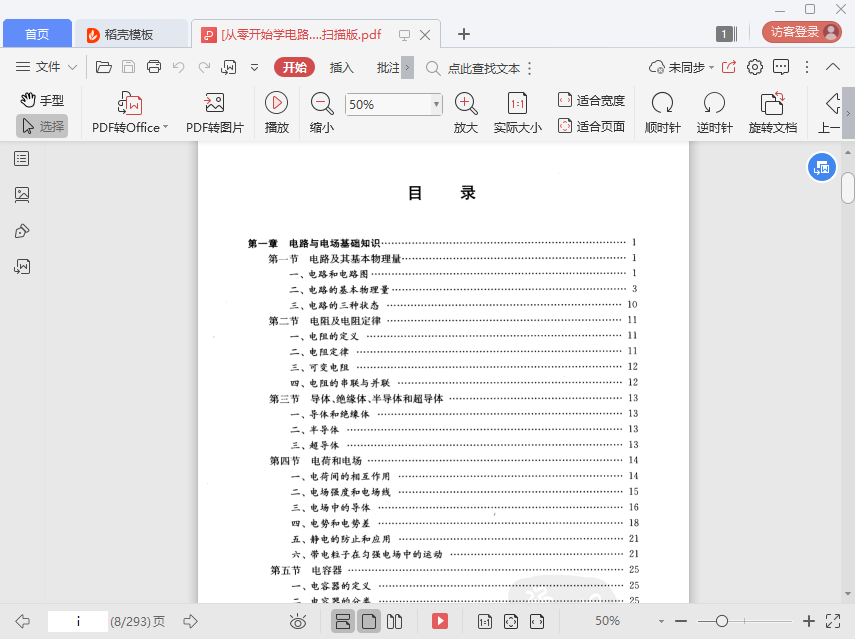Open the outline bookmarks sidebar panel
This screenshot has width=855, height=639.
(22, 159)
